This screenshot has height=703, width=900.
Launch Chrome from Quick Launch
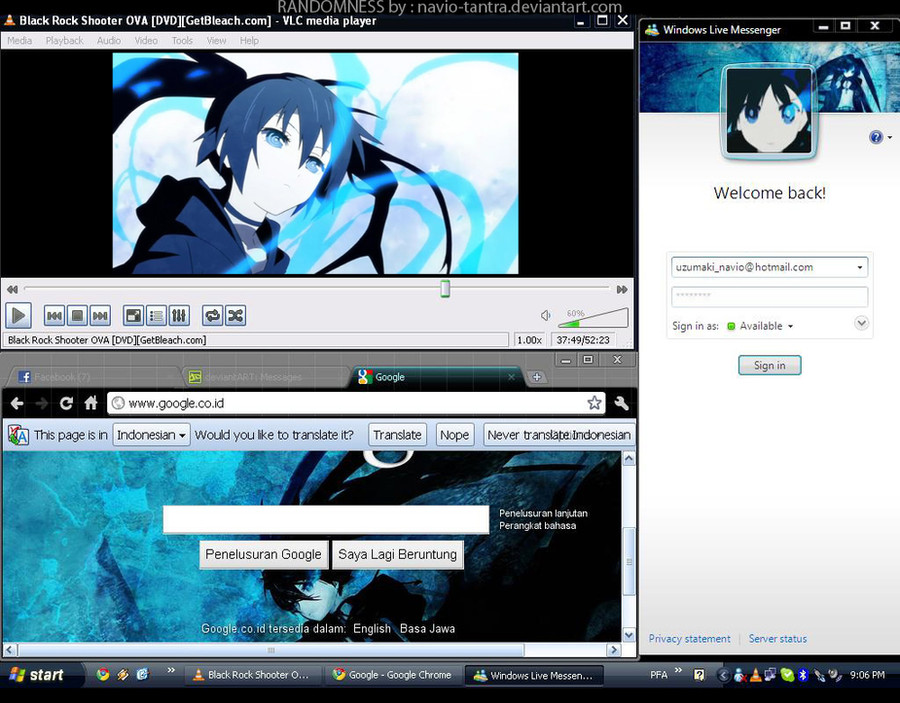[103, 675]
